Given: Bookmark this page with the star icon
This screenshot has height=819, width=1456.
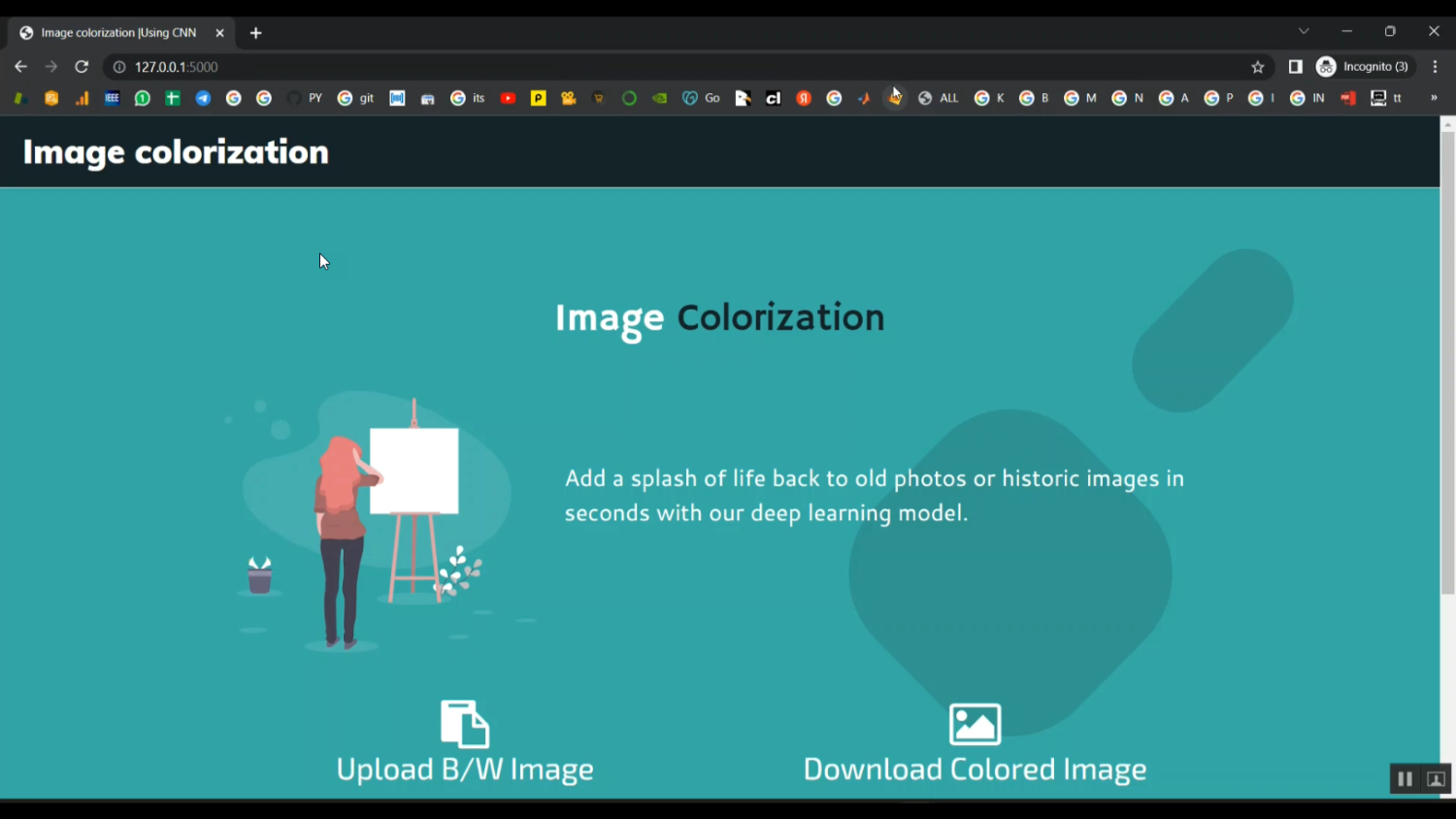Looking at the screenshot, I should coord(1258,67).
